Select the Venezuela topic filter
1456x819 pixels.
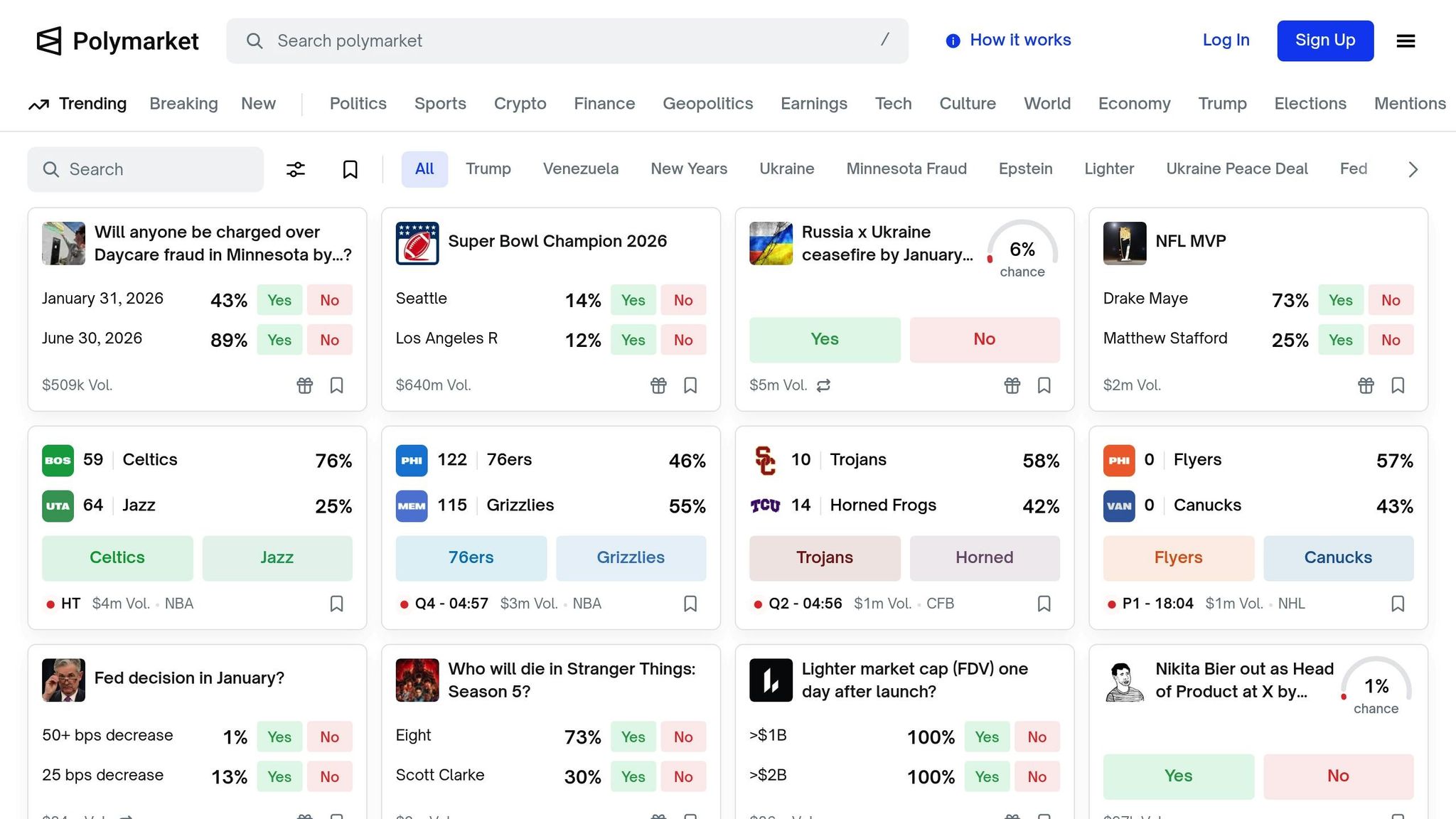coord(580,169)
